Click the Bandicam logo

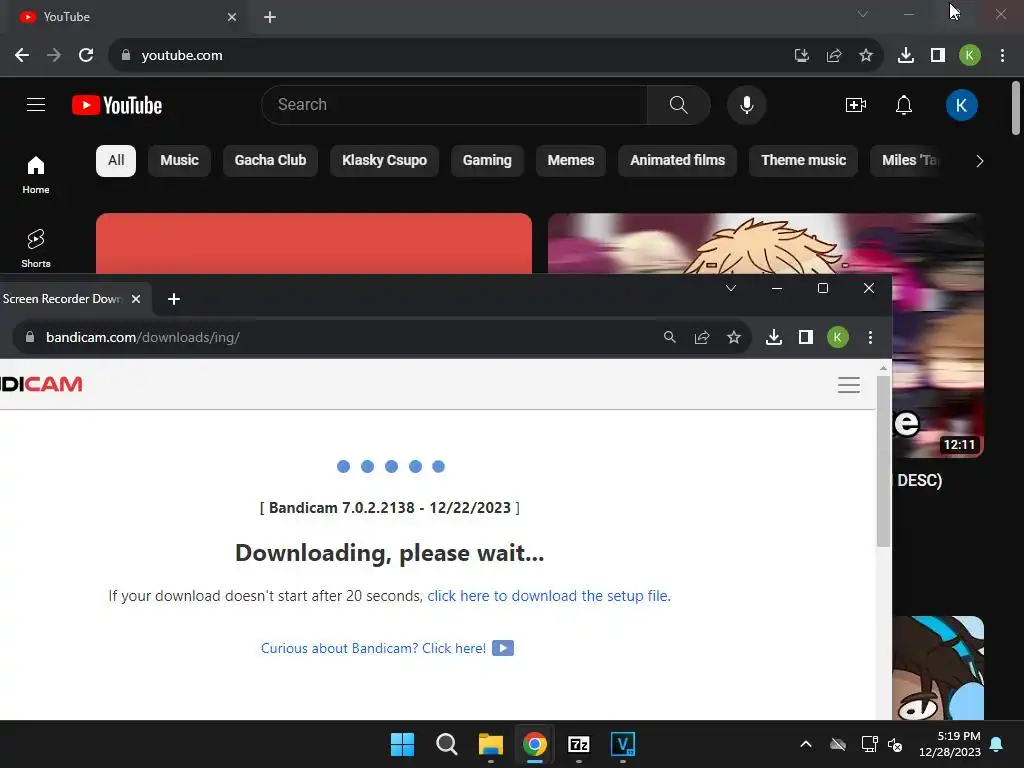[x=41, y=384]
